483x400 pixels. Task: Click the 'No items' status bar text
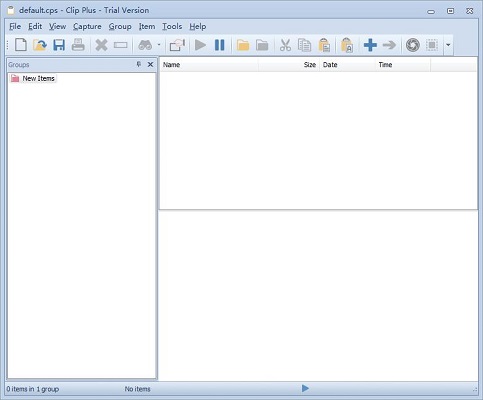(x=137, y=389)
